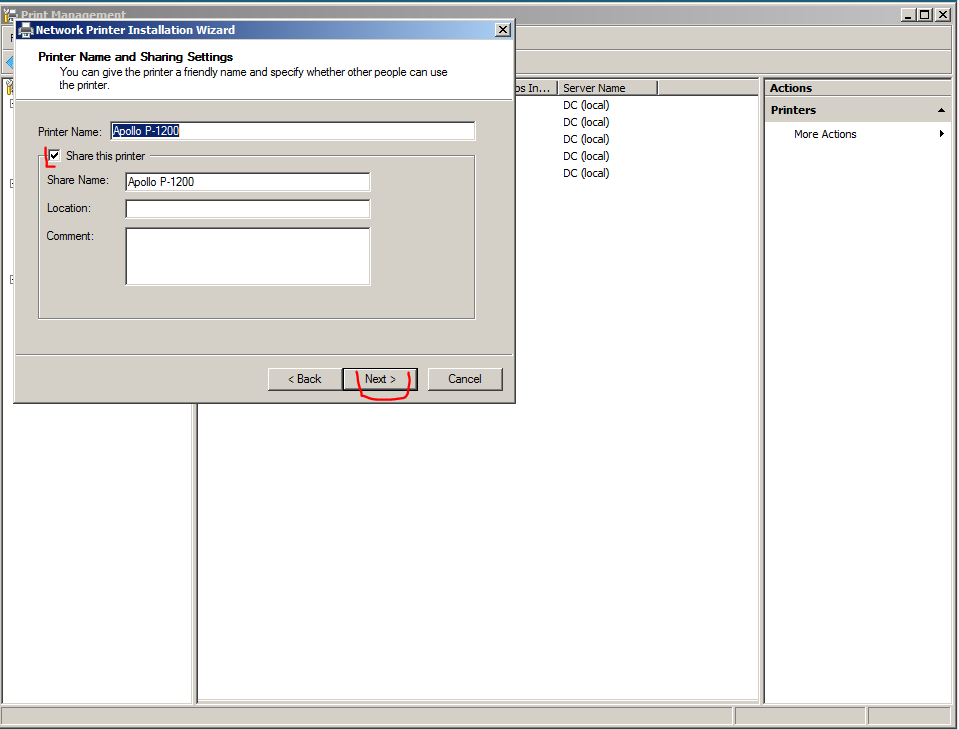The width and height of the screenshot is (959, 730).
Task: Click the Actions pane header
Action: pyautogui.click(x=857, y=88)
